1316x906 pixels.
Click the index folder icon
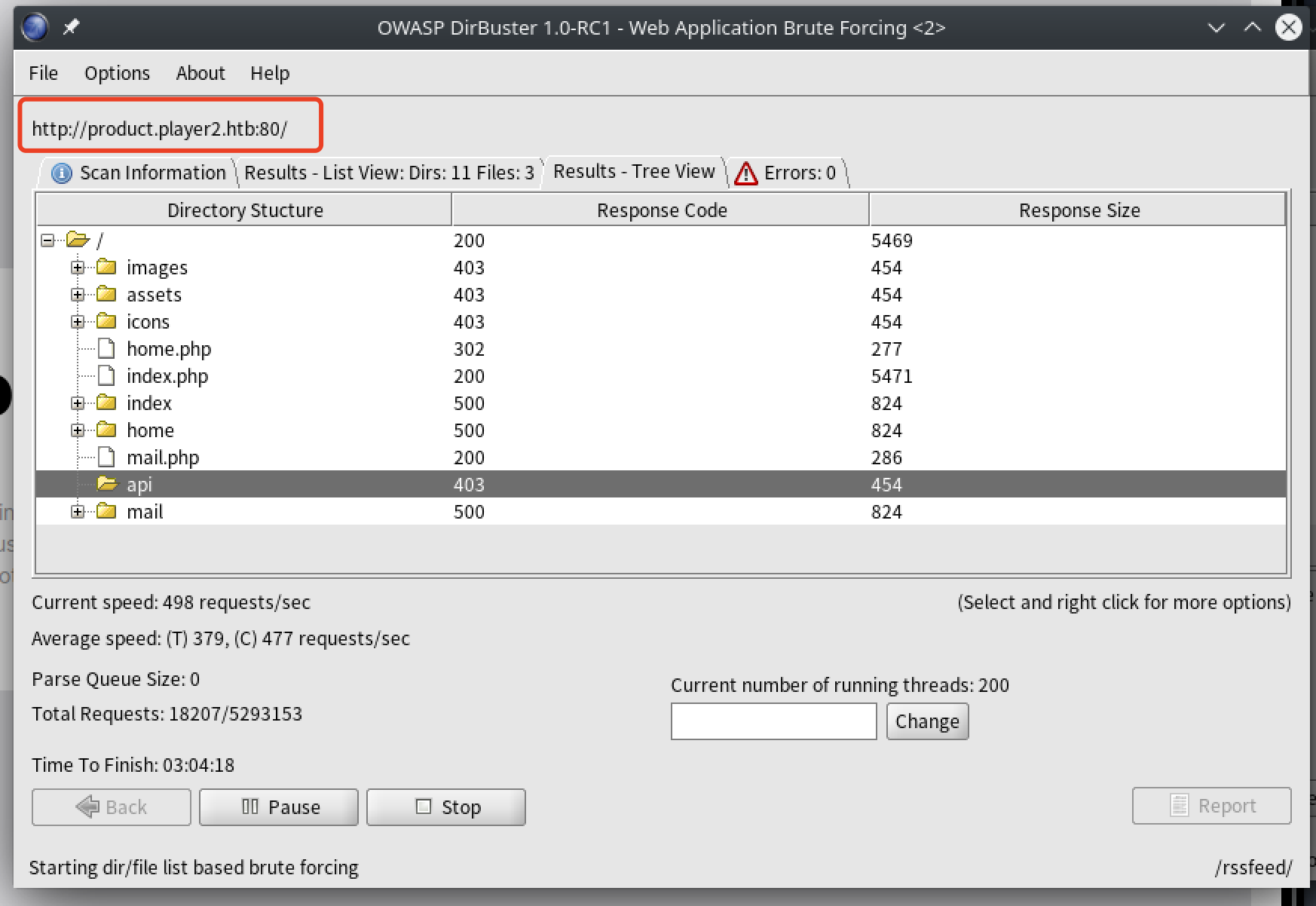coord(106,402)
